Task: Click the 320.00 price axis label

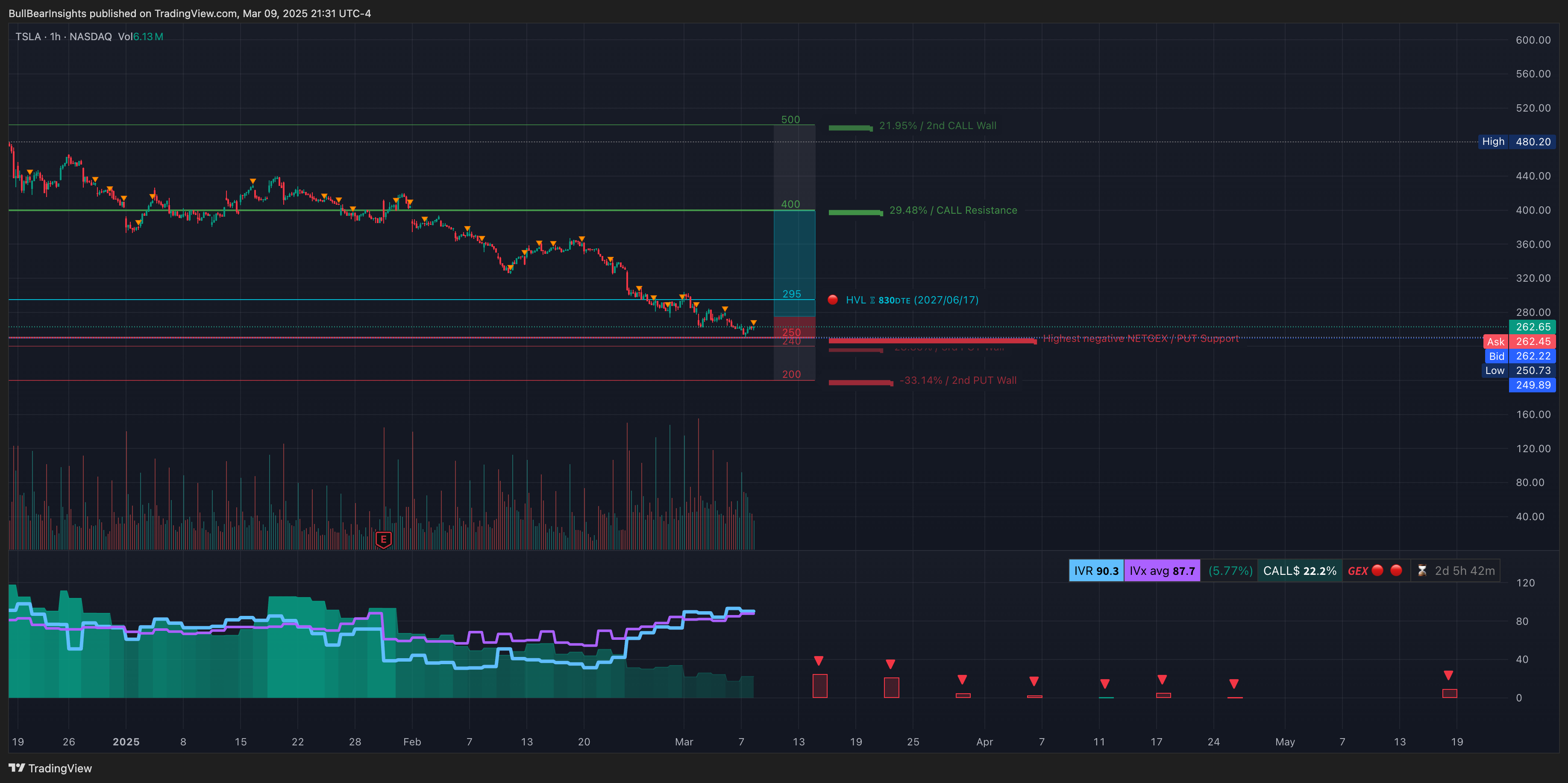Action: tap(1533, 278)
